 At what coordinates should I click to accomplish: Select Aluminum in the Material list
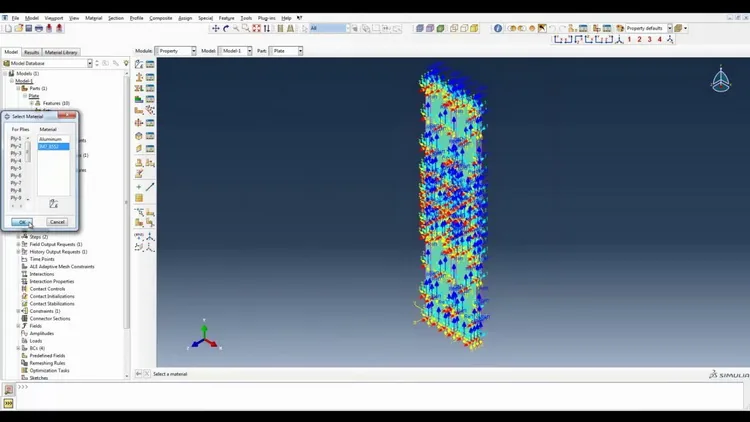(53, 139)
